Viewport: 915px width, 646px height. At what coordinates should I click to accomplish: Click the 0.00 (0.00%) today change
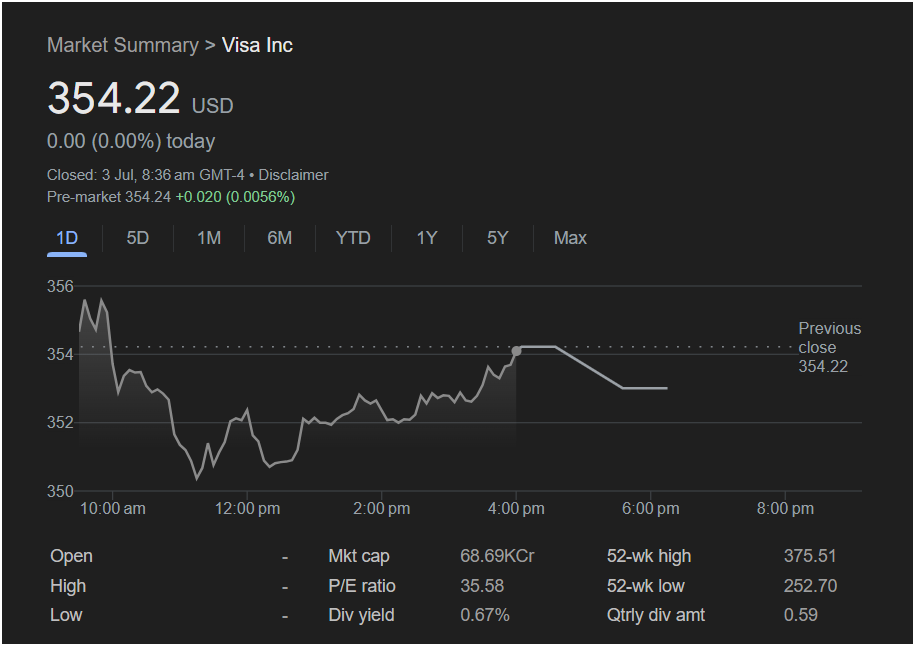[131, 141]
